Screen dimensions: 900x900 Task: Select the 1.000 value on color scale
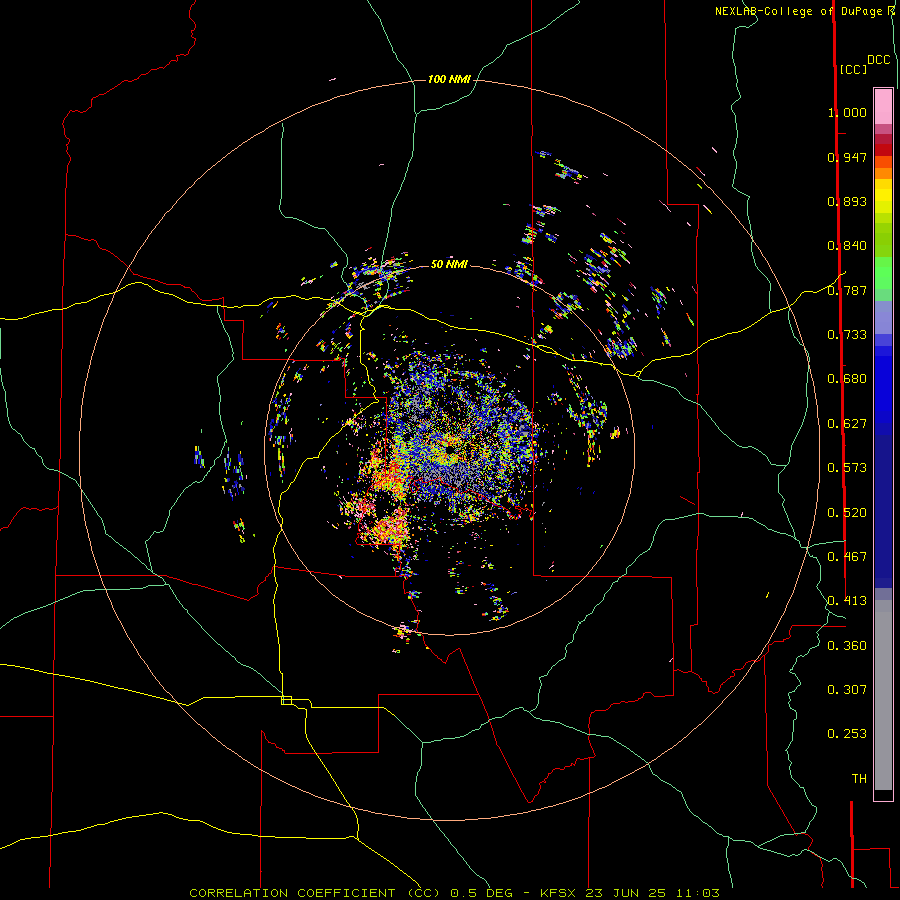click(x=847, y=112)
